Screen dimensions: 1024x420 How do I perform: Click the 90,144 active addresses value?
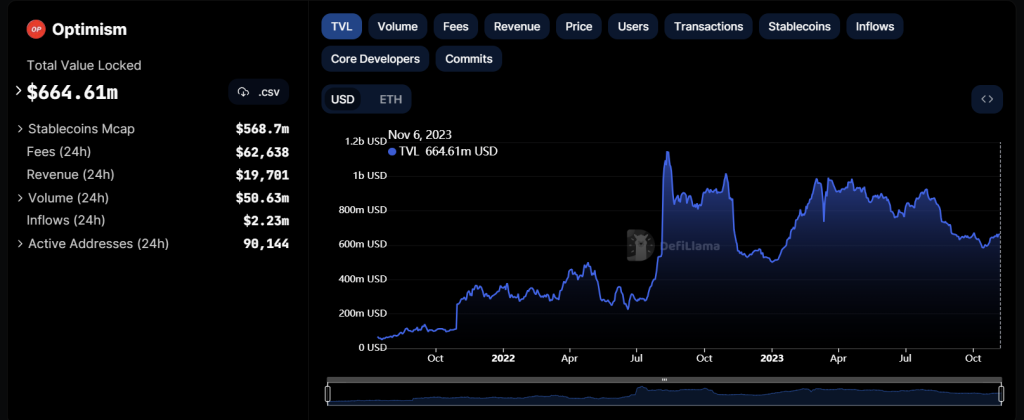pos(266,244)
